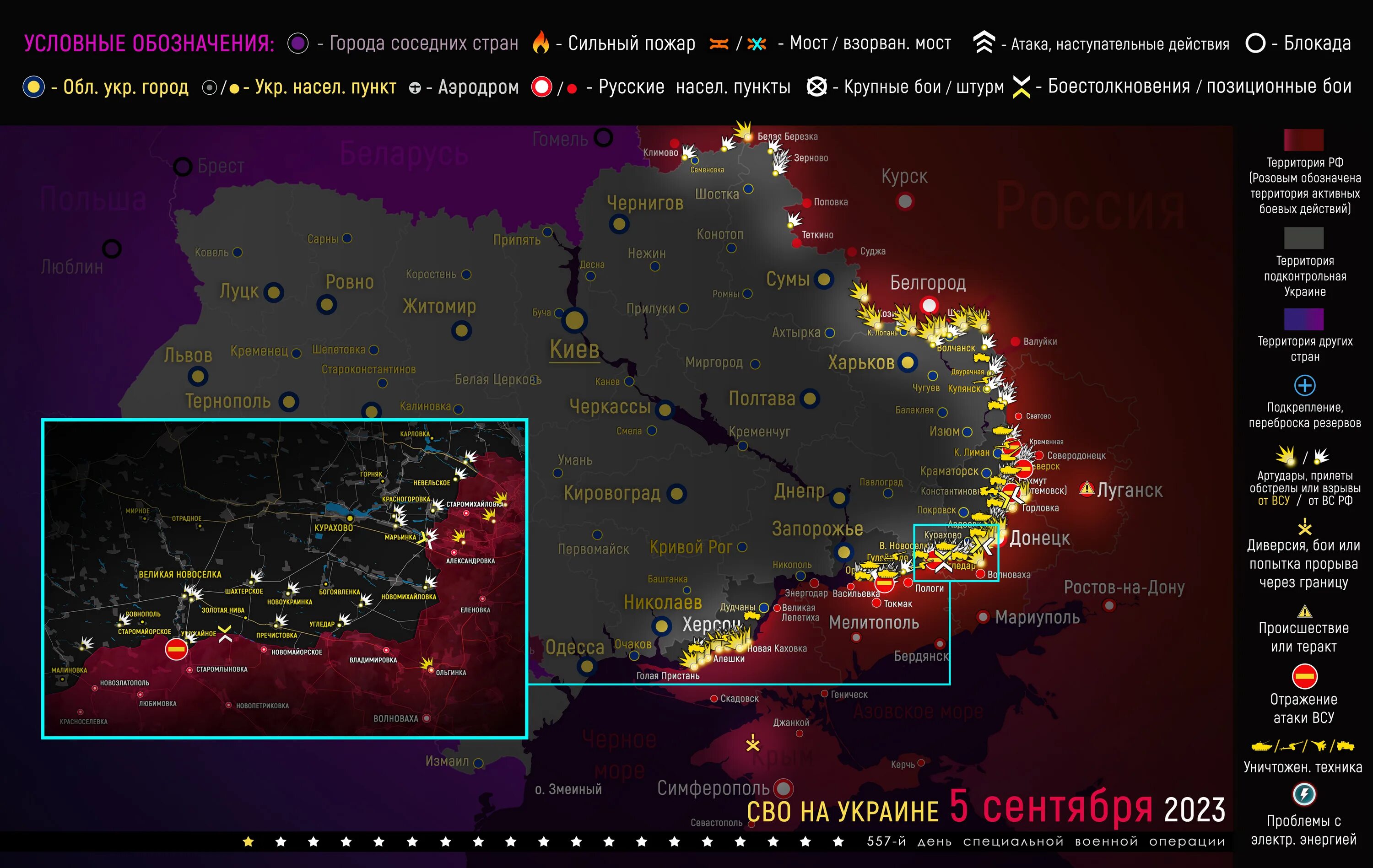This screenshot has width=1373, height=868.
Task: Click the 'ВОЛНОВАХА' inset label
Action: pos(396,719)
